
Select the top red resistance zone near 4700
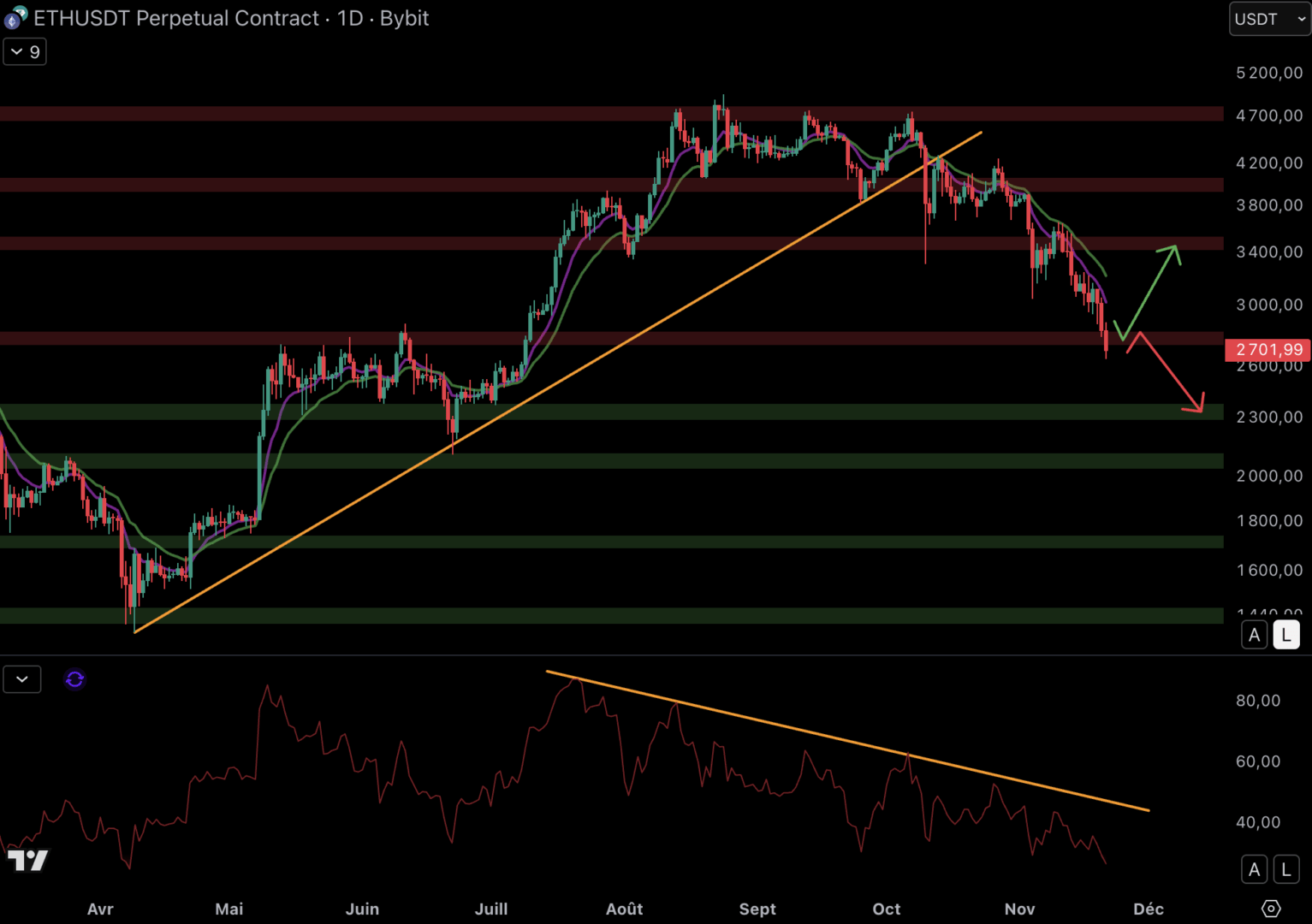coord(342,114)
